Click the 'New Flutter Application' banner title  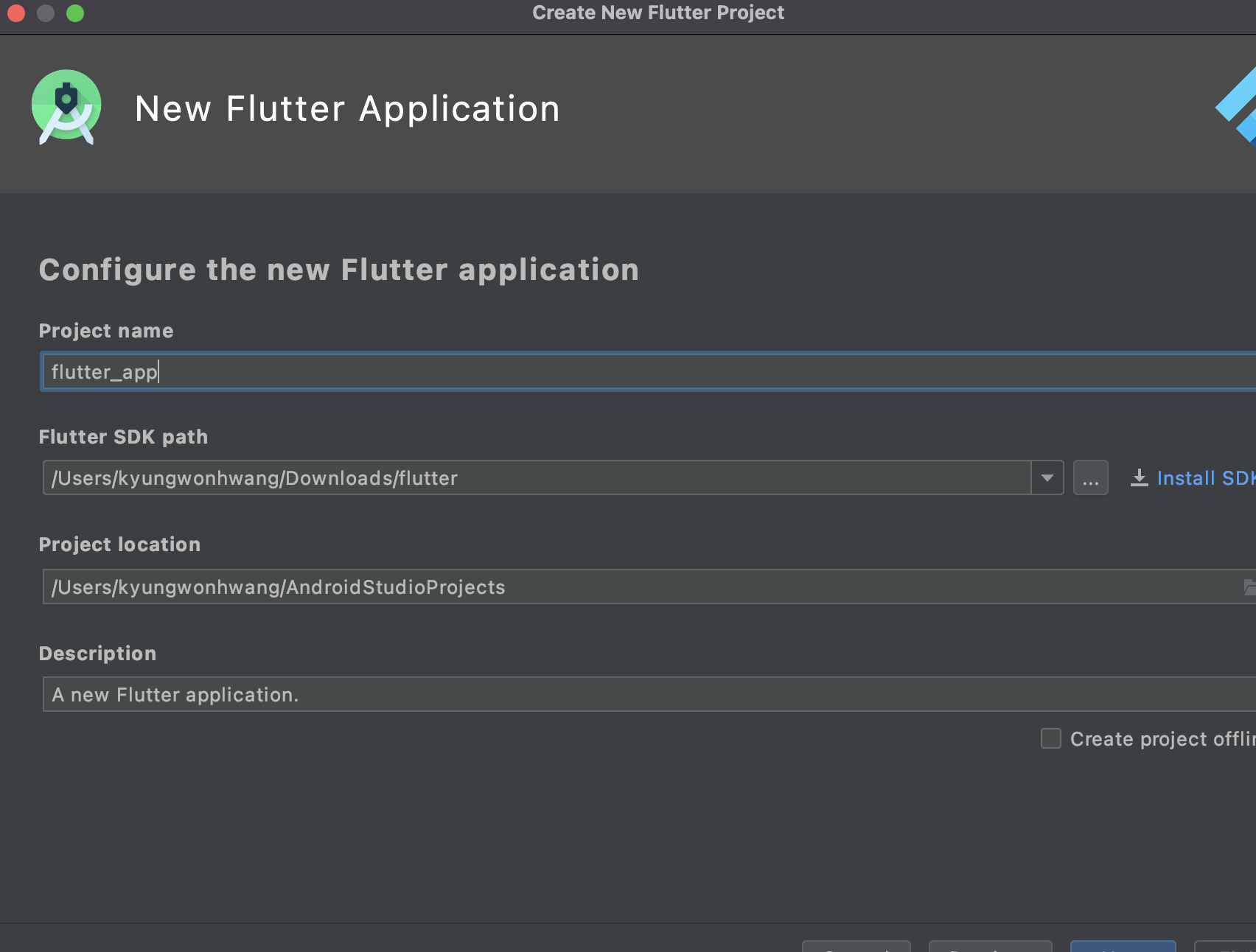coord(348,109)
